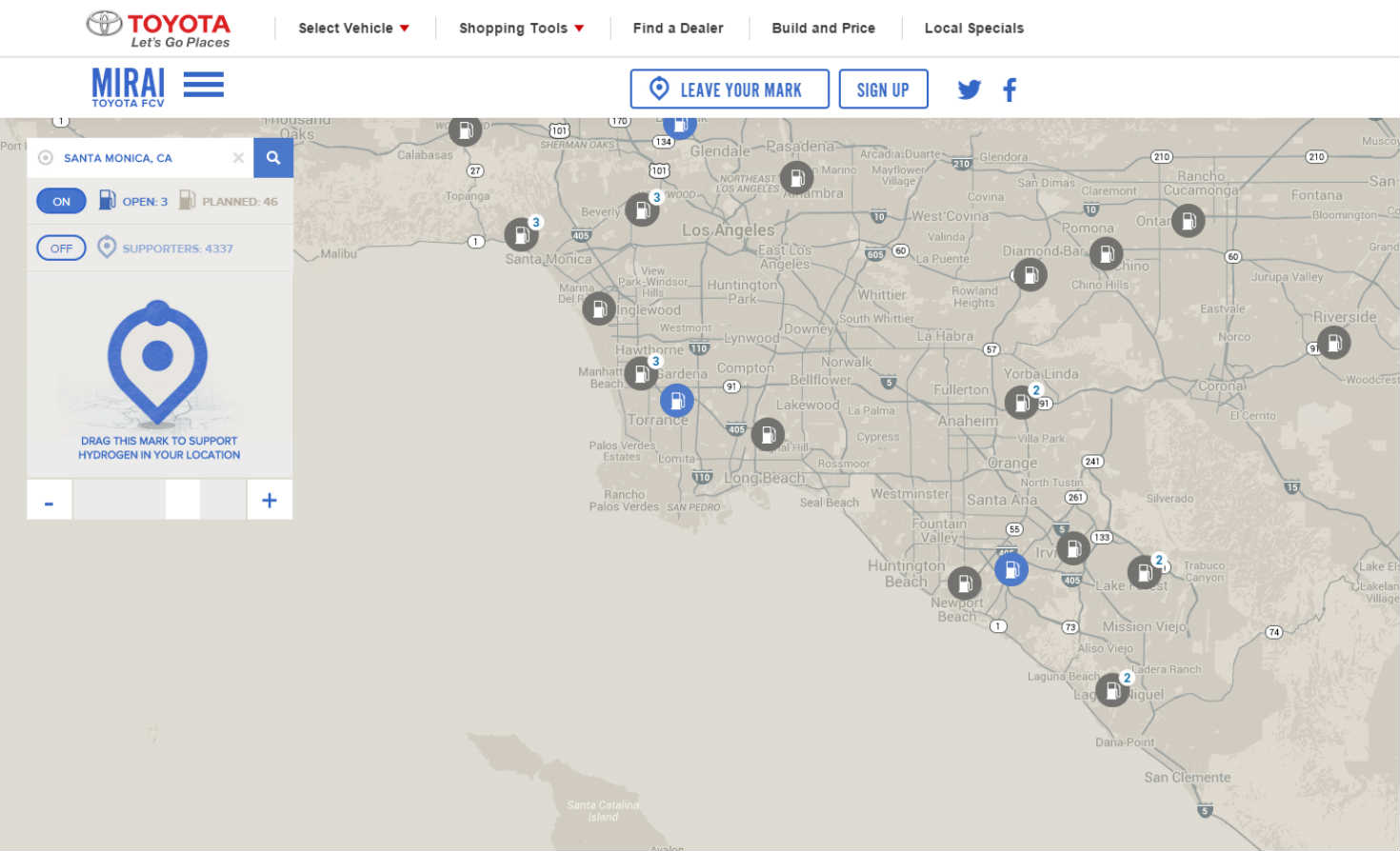This screenshot has width=1400, height=851.
Task: Select the Irvine gray station marker
Action: [x=1073, y=548]
